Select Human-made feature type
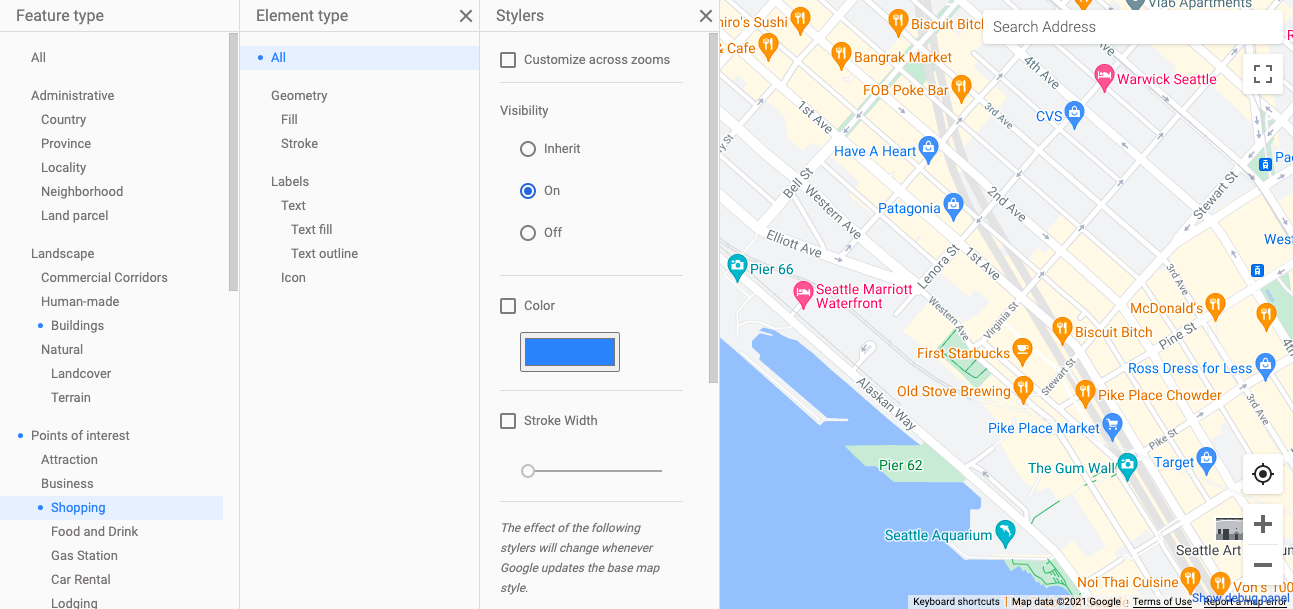Screen dimensions: 1293x609 [80, 302]
